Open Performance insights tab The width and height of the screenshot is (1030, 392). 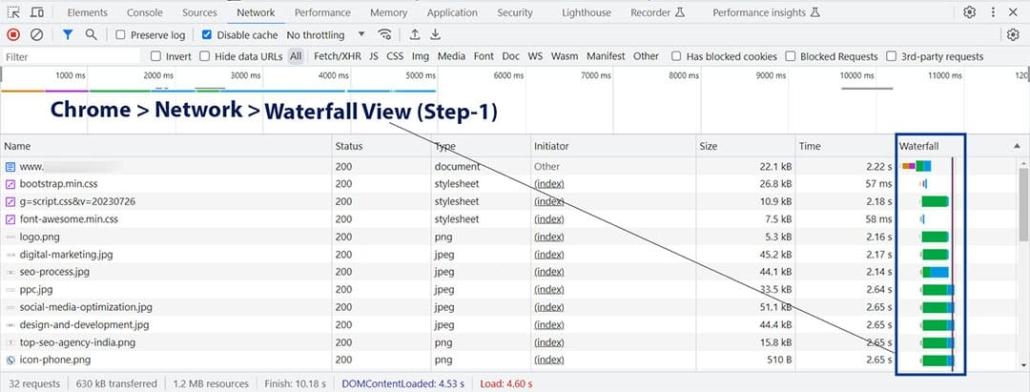point(766,12)
